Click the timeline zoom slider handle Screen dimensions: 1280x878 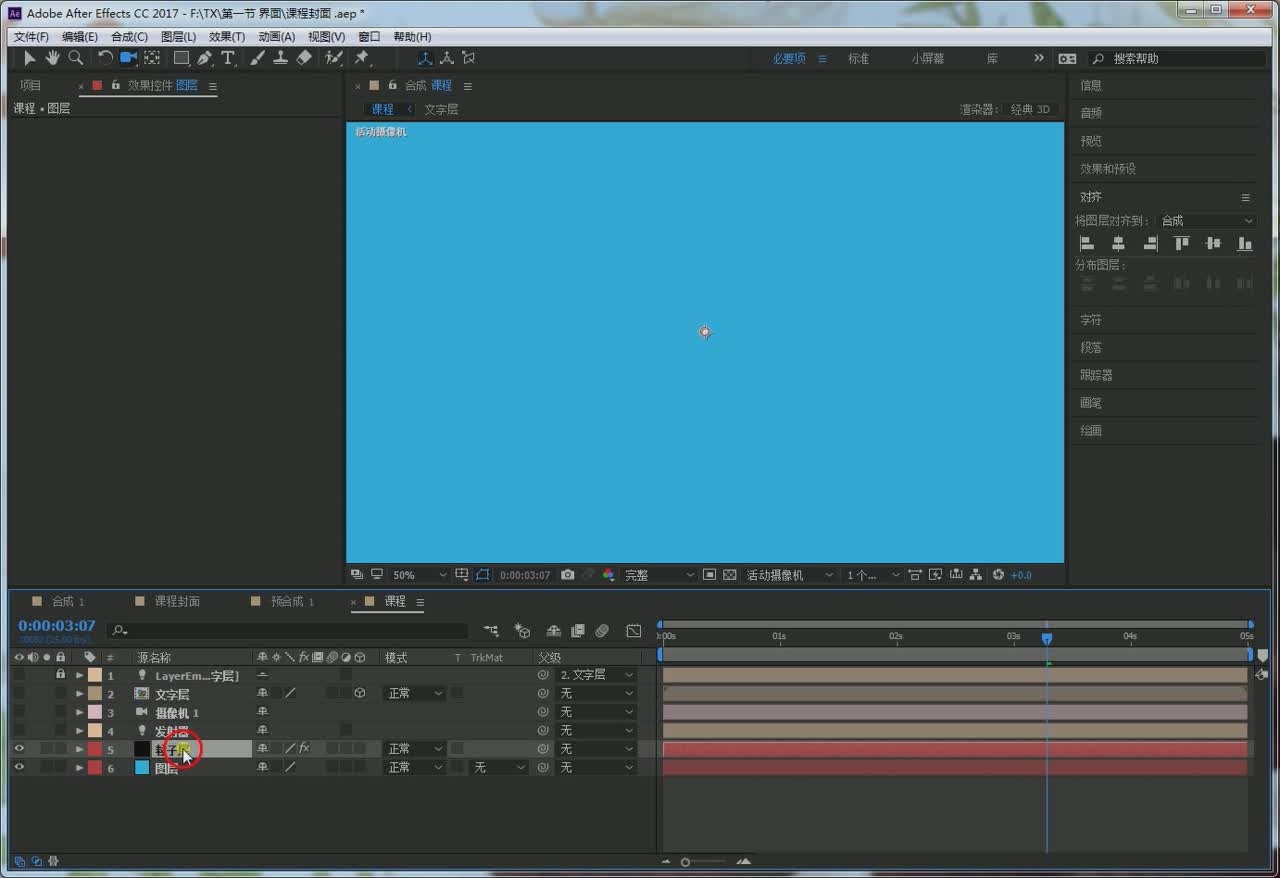pos(685,861)
